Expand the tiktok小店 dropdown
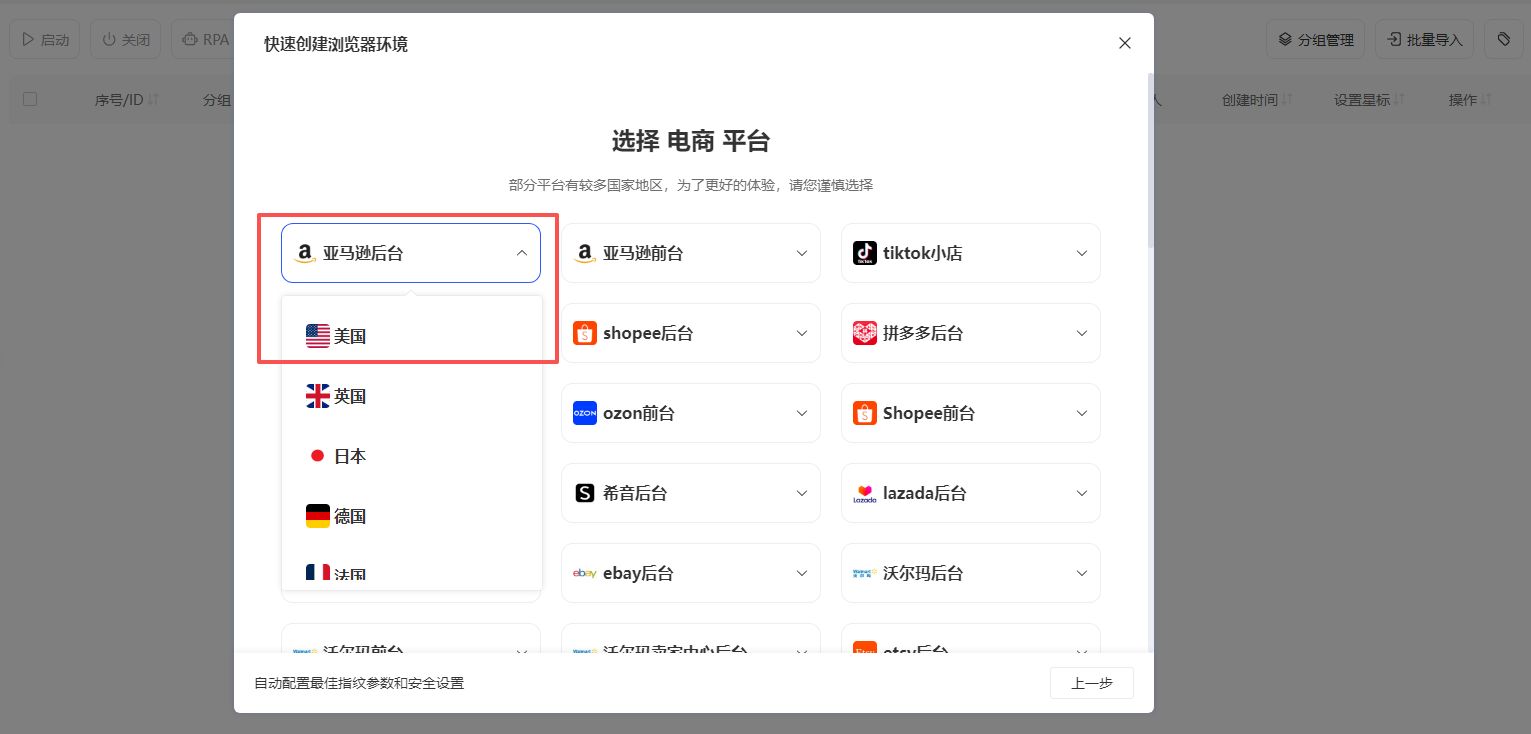Viewport: 1531px width, 734px height. click(x=1081, y=253)
